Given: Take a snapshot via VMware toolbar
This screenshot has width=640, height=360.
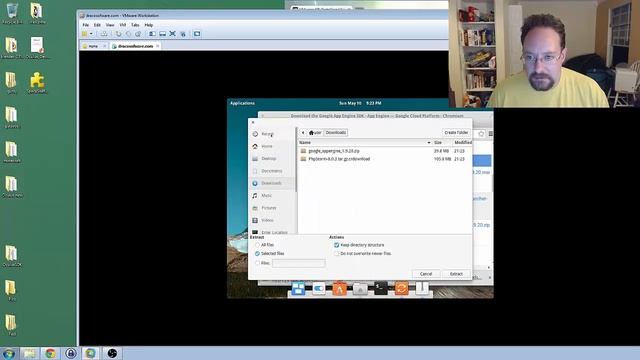Looking at the screenshot, I should 118,34.
